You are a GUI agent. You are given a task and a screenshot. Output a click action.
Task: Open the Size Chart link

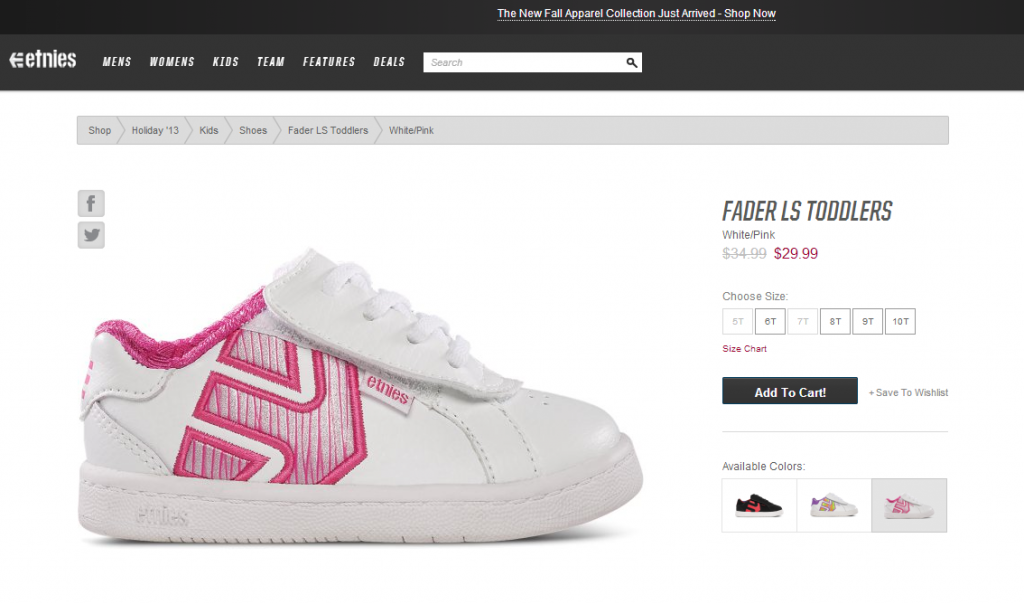click(744, 349)
